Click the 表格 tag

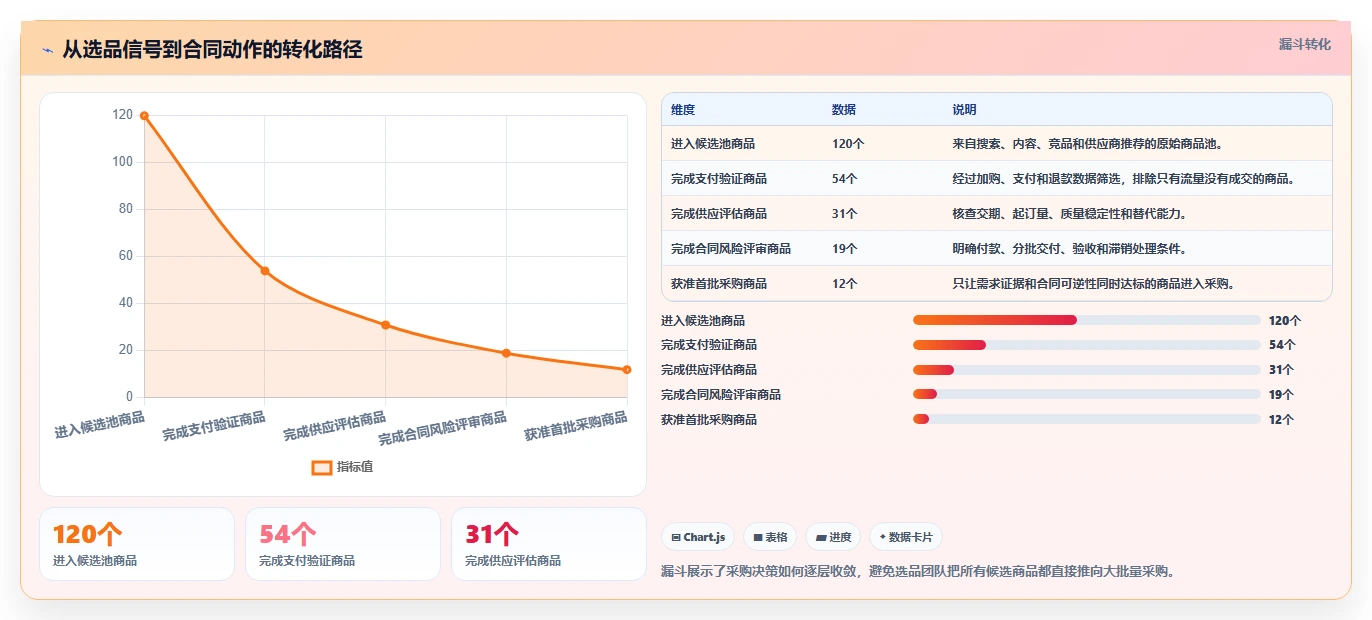tap(771, 537)
